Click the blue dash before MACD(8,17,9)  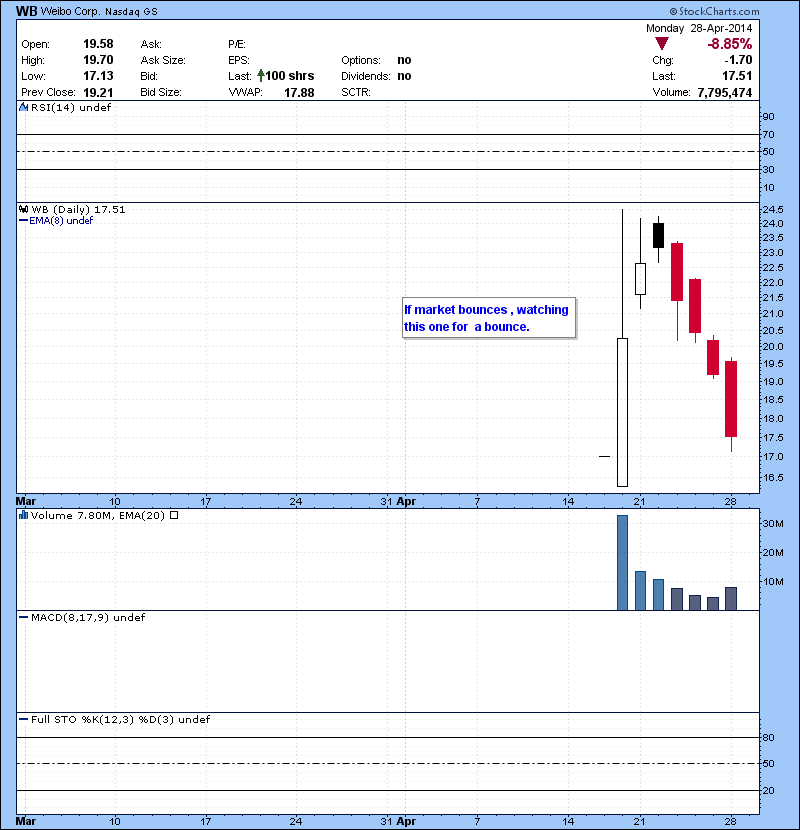[x=23, y=617]
